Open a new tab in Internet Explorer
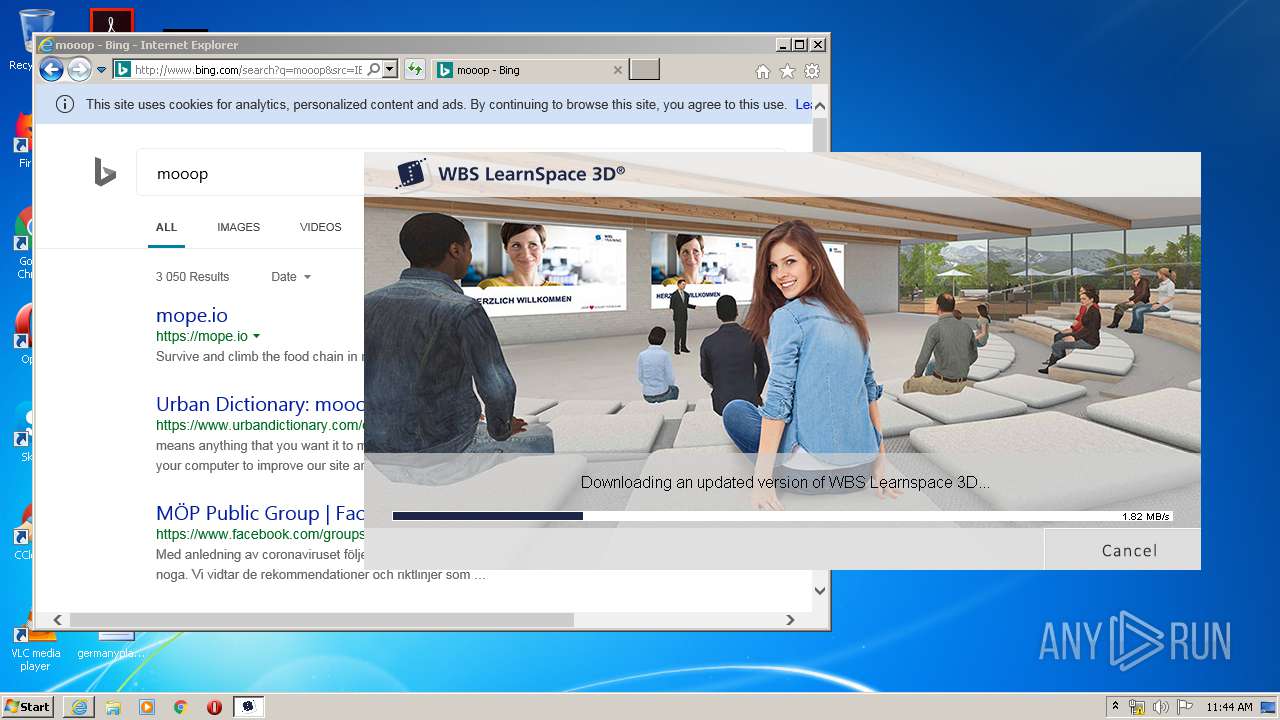The height and width of the screenshot is (720, 1280). [x=645, y=70]
